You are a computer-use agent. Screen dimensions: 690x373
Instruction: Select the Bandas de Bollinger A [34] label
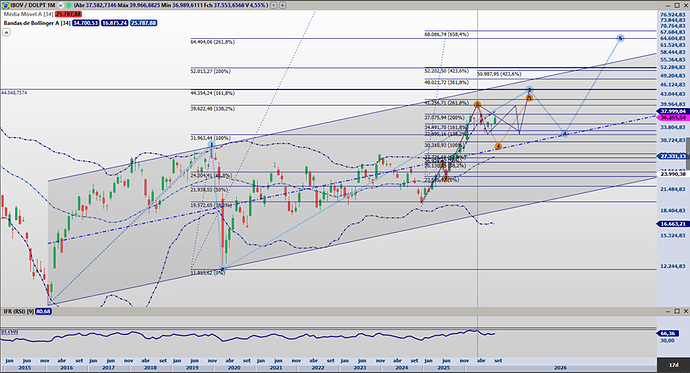click(37, 23)
